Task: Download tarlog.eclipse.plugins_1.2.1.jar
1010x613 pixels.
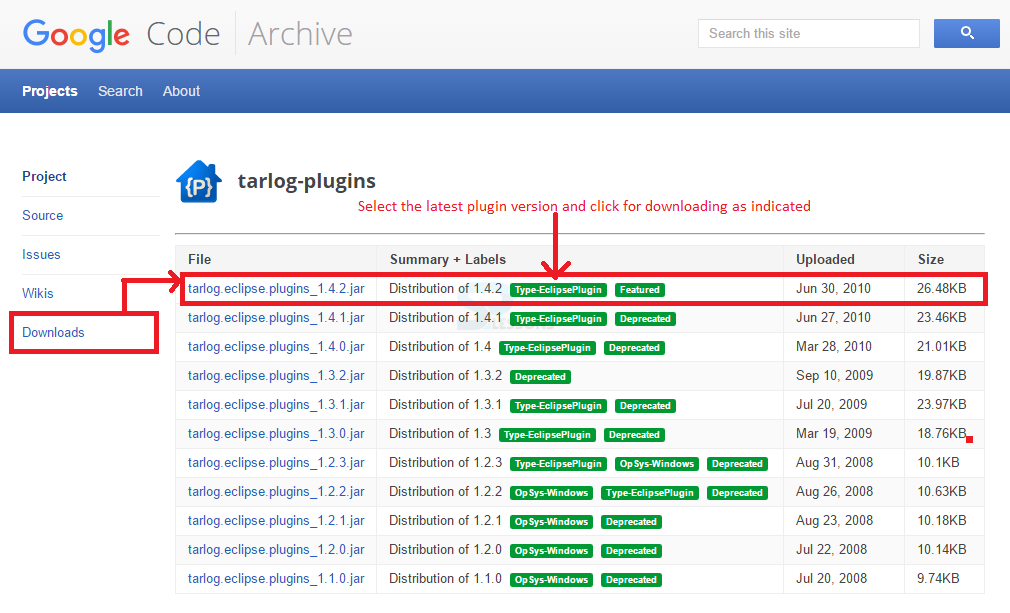Action: [276, 521]
